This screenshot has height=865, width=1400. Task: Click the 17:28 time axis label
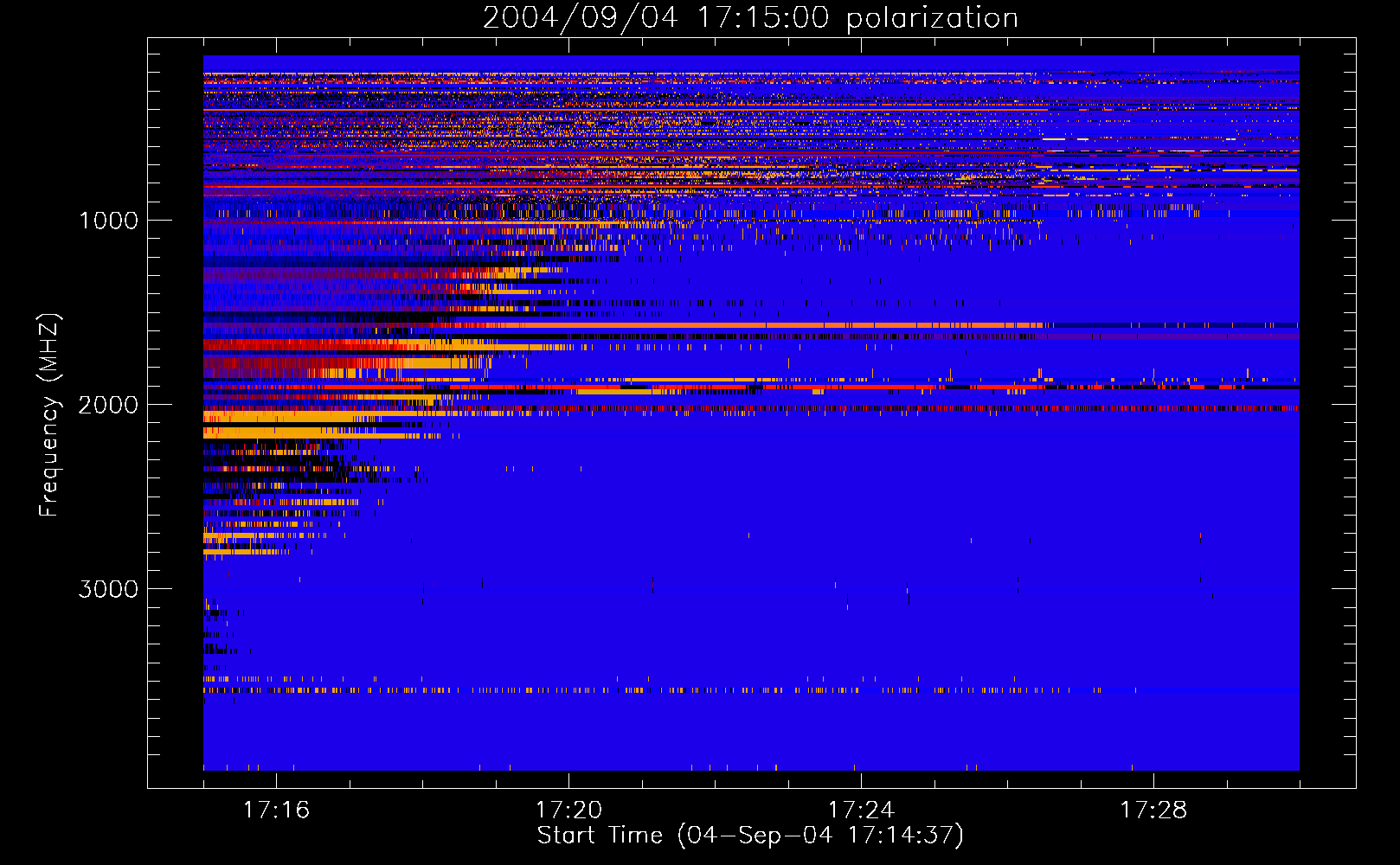coord(1153,810)
